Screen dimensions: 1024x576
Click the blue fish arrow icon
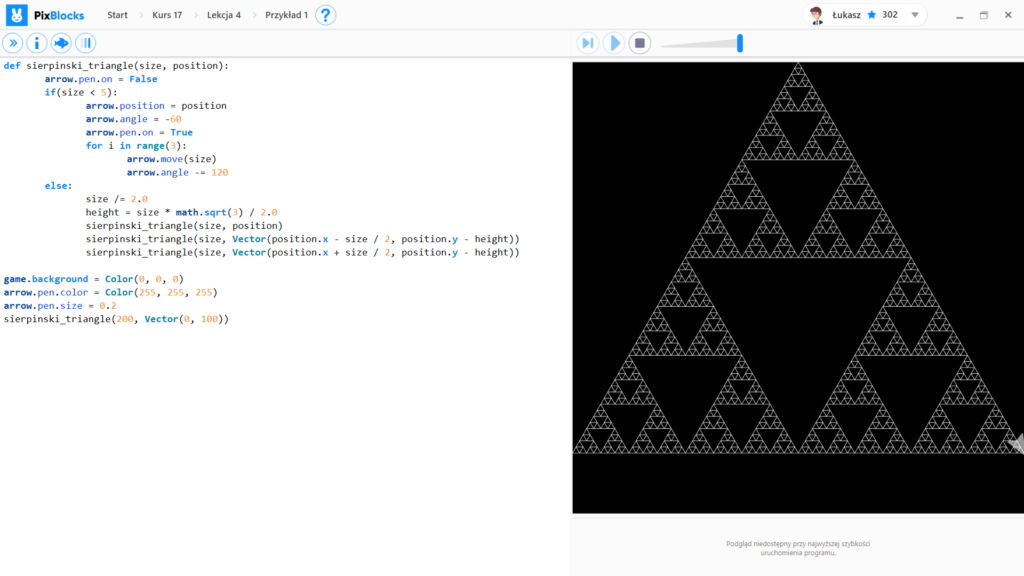(61, 43)
